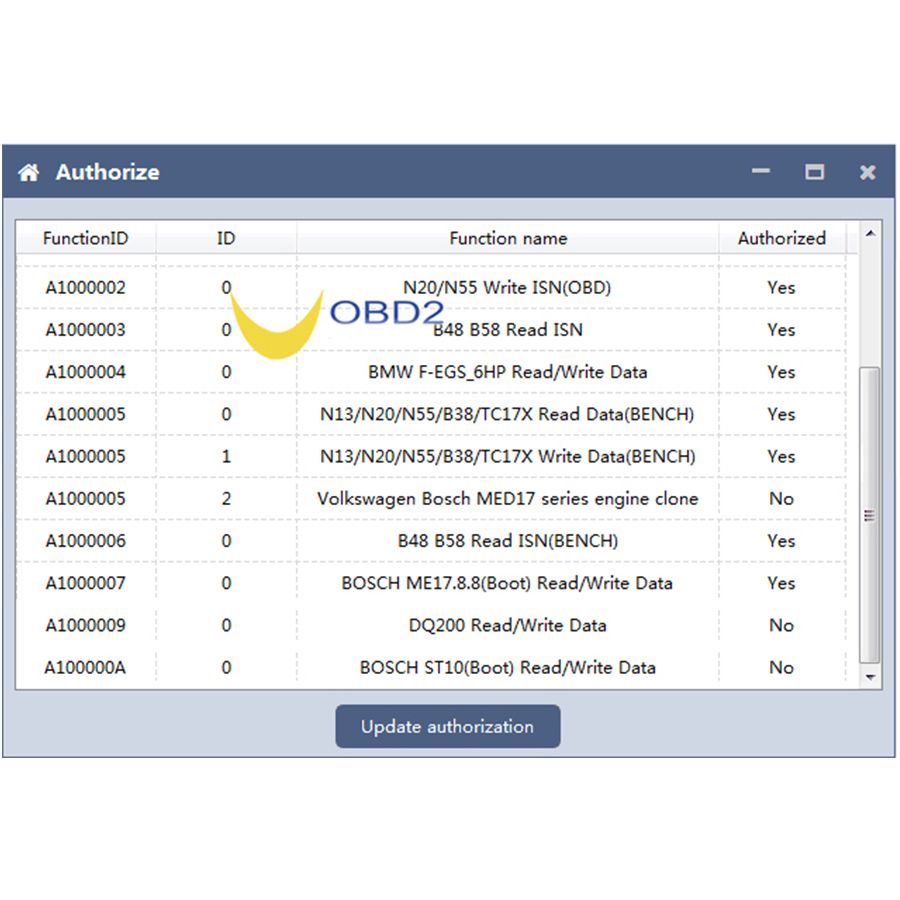Click the ID column header

[226, 238]
